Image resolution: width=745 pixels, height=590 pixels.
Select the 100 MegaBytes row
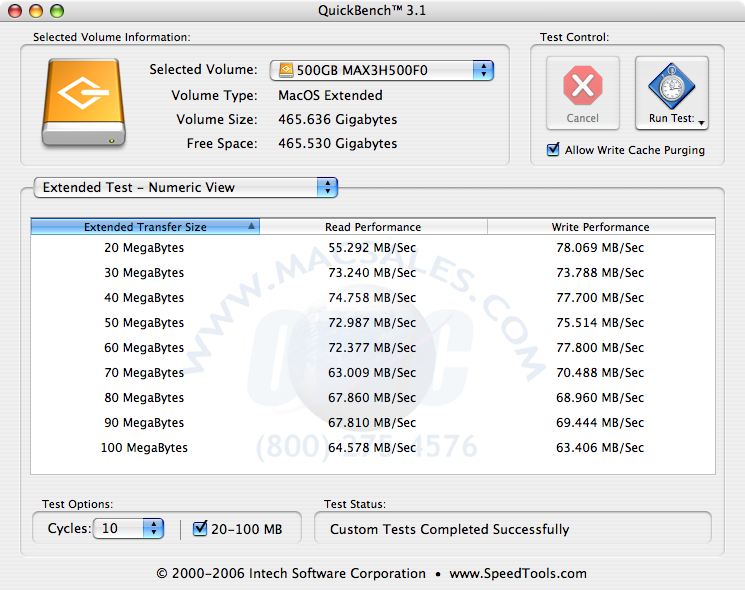coord(373,447)
